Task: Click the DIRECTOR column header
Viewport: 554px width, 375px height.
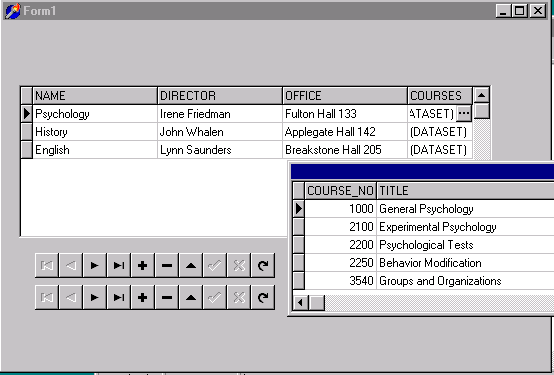Action: (x=220, y=96)
